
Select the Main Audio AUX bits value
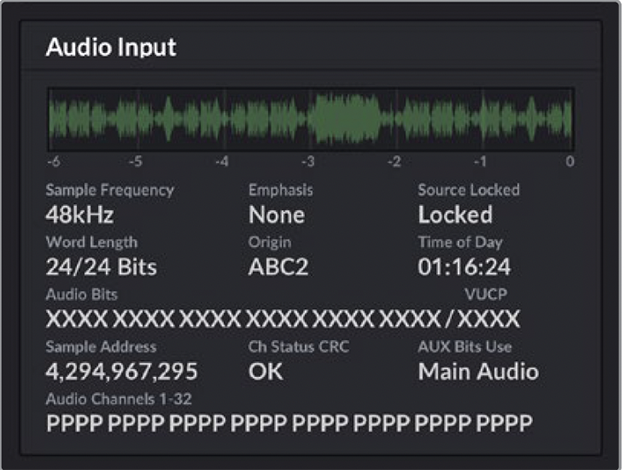tap(478, 372)
